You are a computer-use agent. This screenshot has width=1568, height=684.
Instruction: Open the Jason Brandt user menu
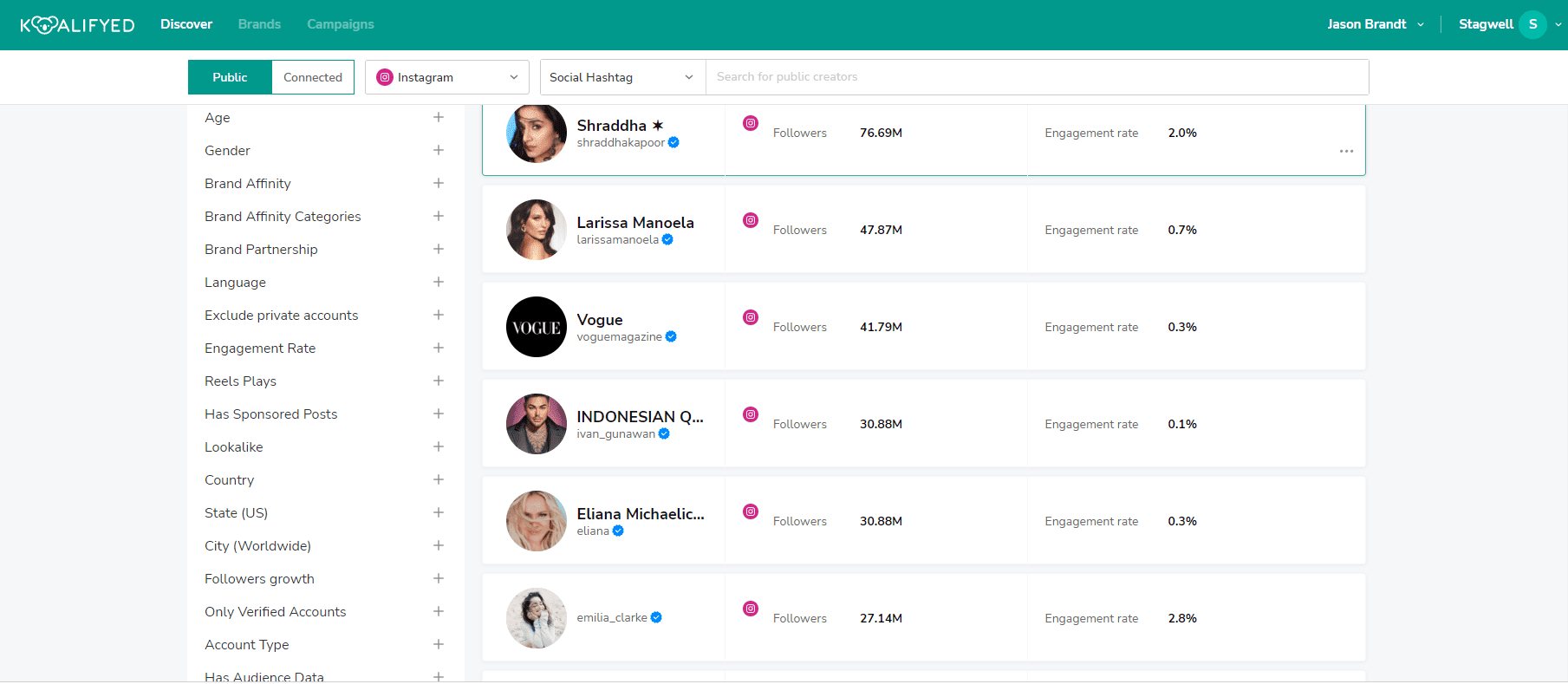tap(1375, 24)
